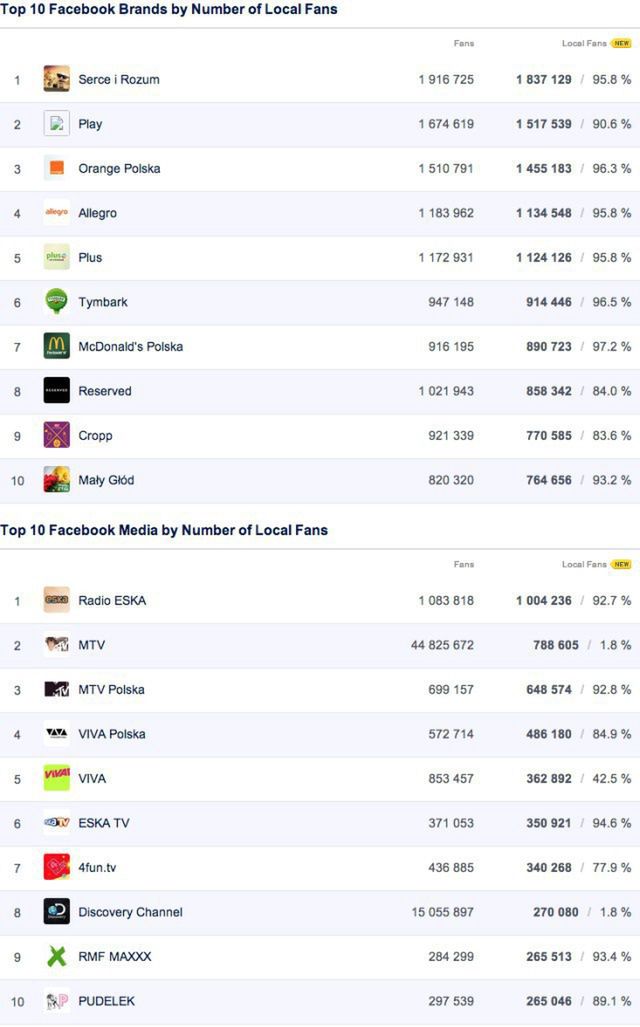This screenshot has width=640, height=1027.
Task: Click the RMF MAXXX green X icon
Action: coord(57,956)
